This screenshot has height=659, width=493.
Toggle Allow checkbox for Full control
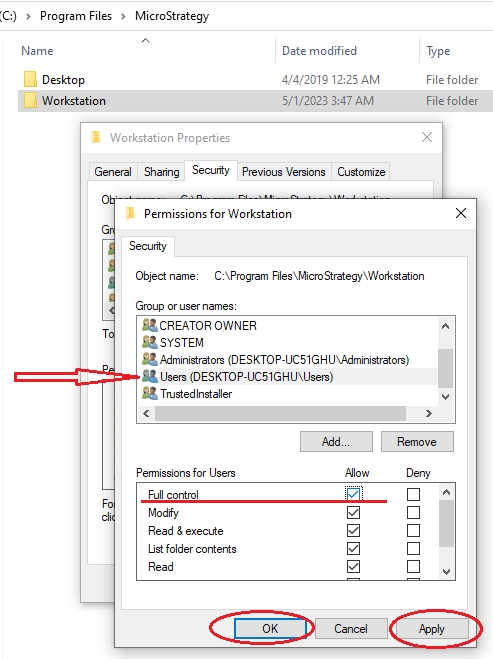(353, 494)
